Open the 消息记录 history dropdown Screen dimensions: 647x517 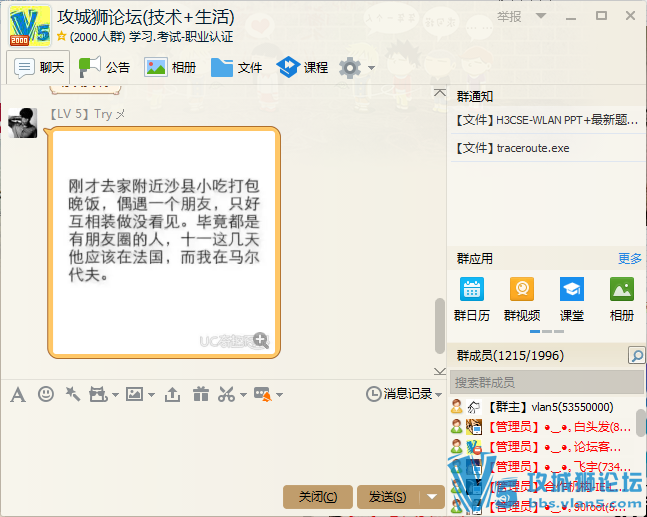[439, 395]
